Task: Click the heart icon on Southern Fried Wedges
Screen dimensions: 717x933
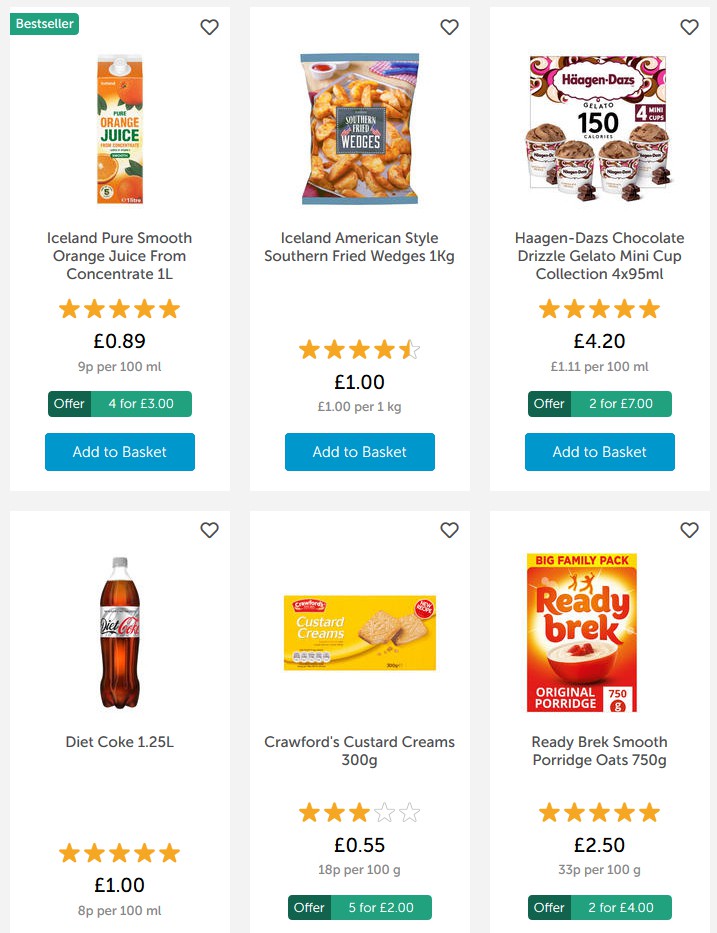Action: coord(449,27)
